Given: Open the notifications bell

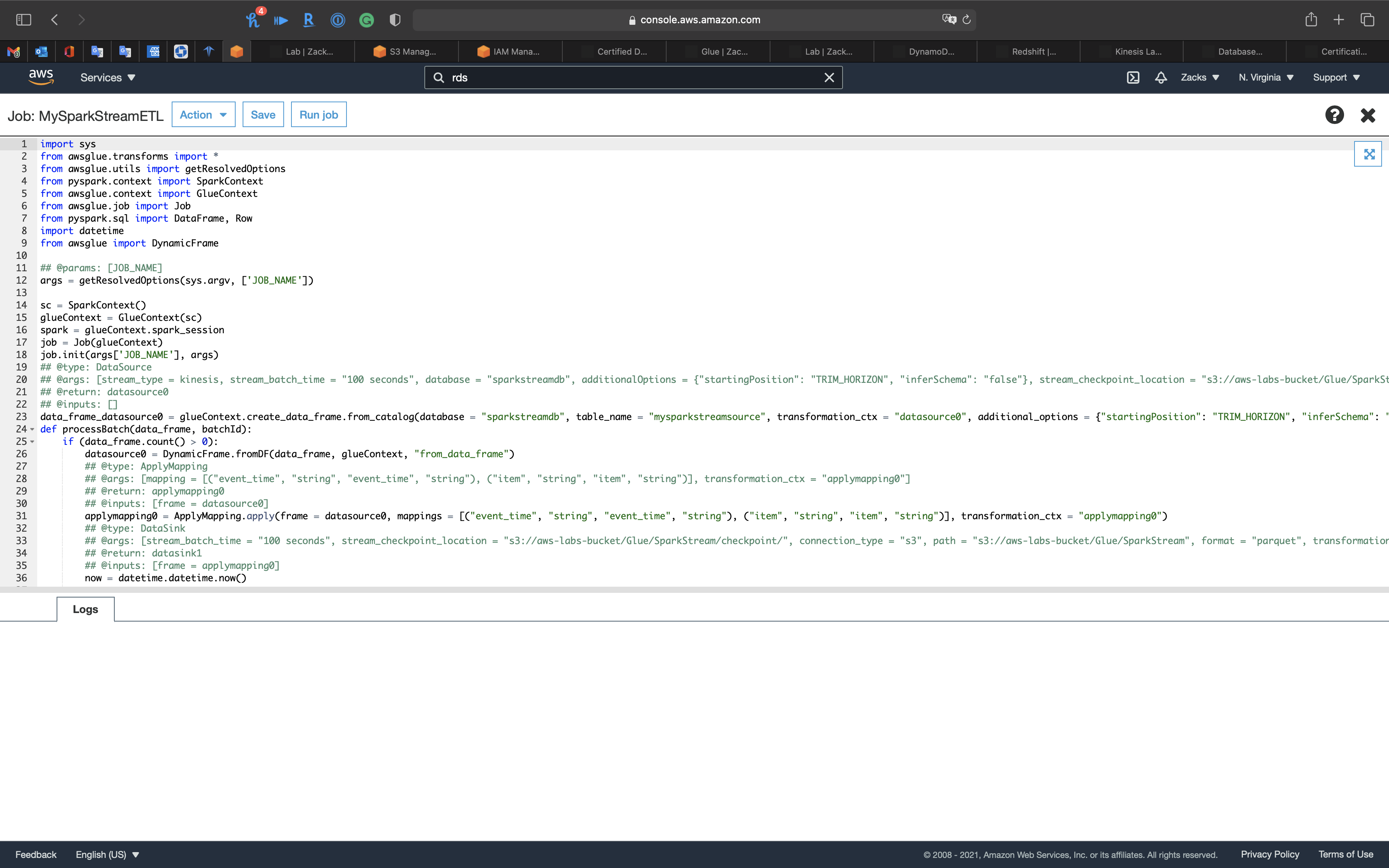Looking at the screenshot, I should tap(1161, 77).
